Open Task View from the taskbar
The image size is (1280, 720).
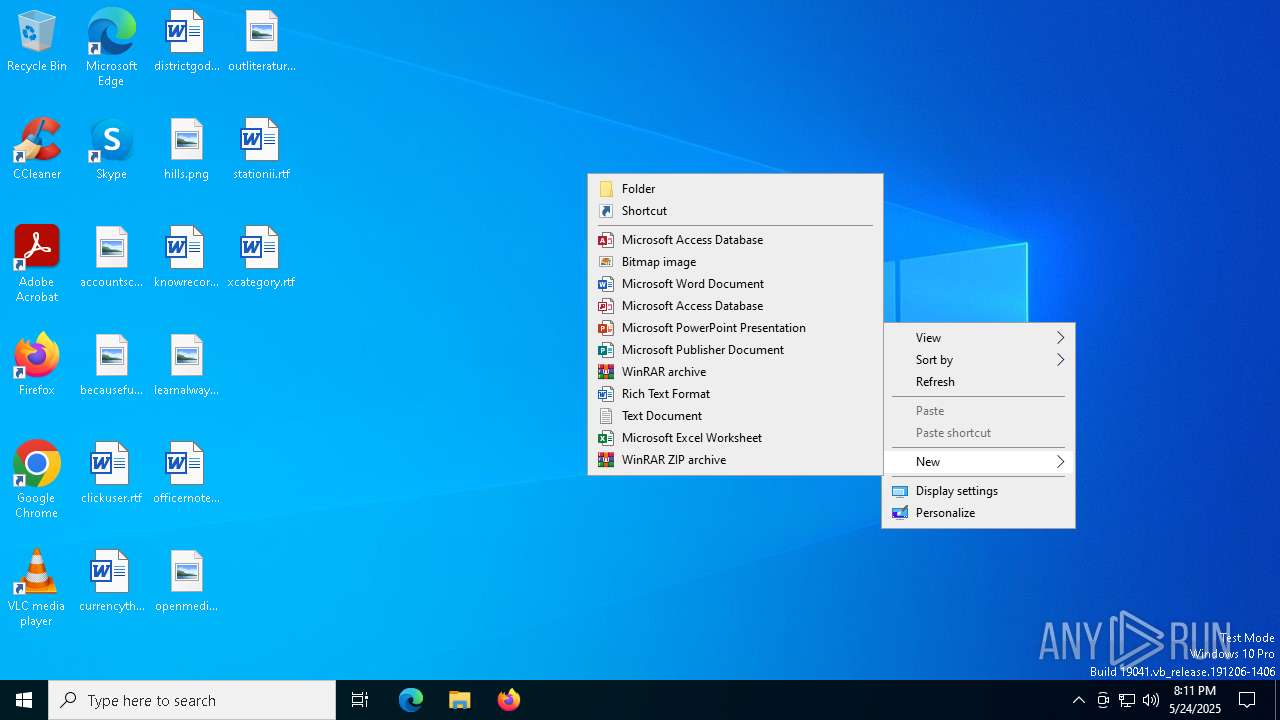coord(360,700)
